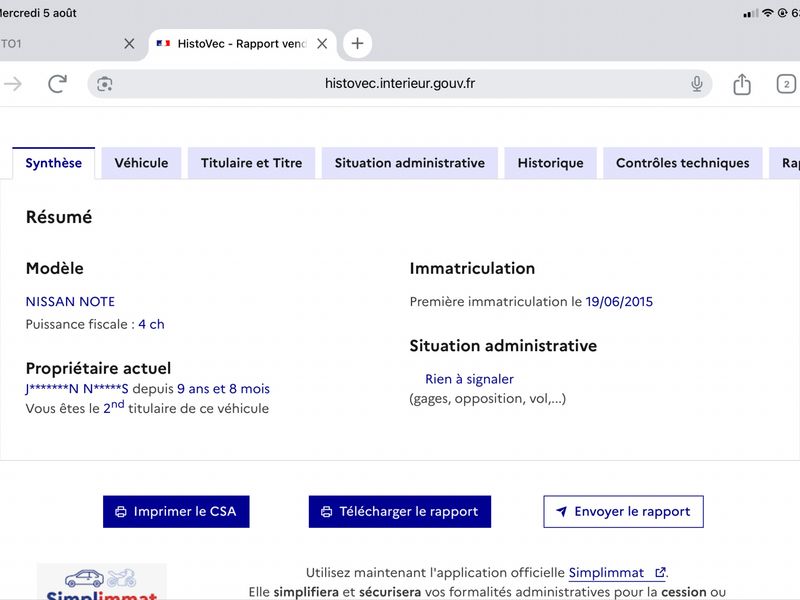The image size is (800, 600).
Task: Click the cellular signal bars icon
Action: (751, 13)
